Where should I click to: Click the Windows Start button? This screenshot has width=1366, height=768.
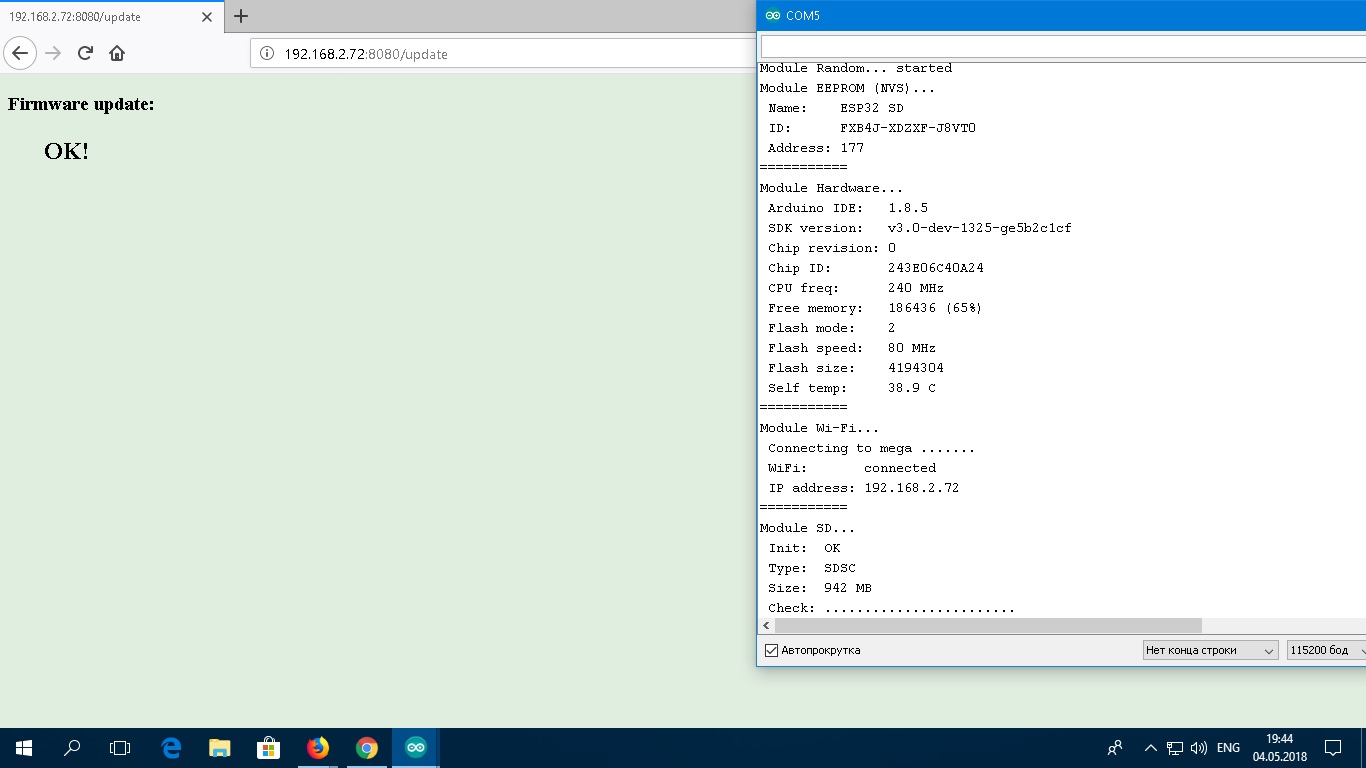click(24, 748)
